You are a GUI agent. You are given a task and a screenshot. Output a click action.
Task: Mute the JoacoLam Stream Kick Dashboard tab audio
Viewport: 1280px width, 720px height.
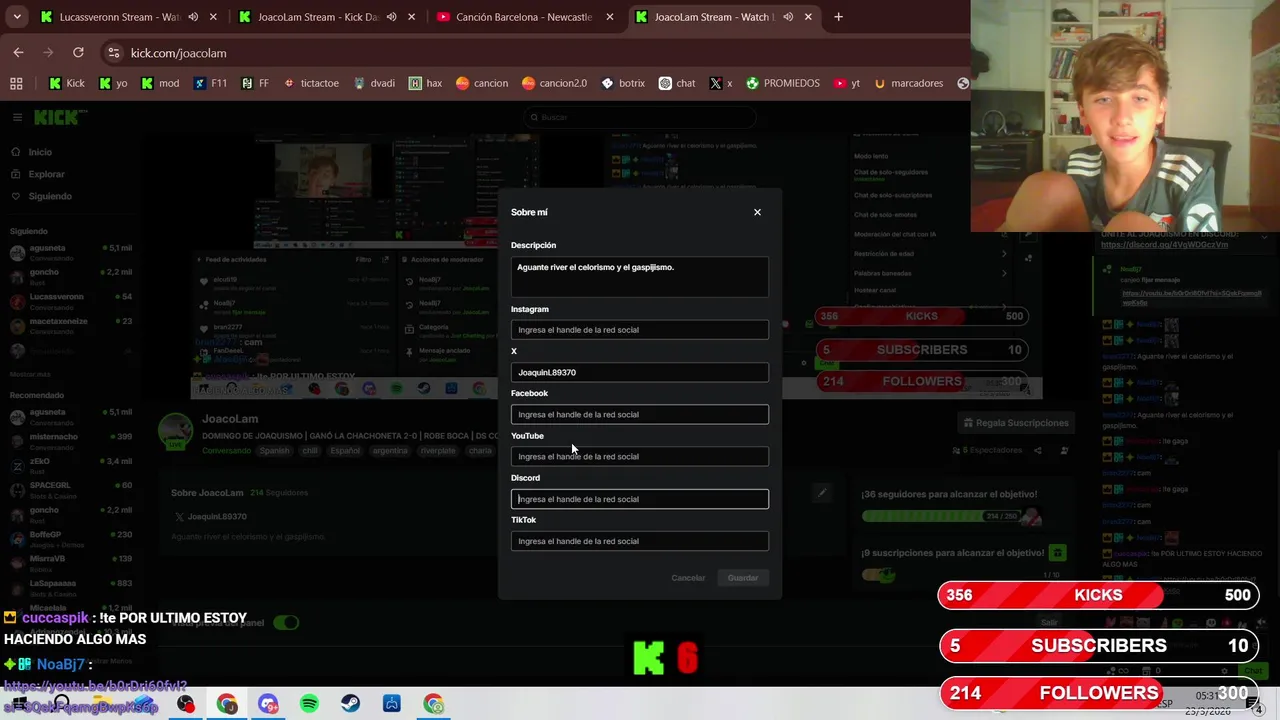point(391,17)
